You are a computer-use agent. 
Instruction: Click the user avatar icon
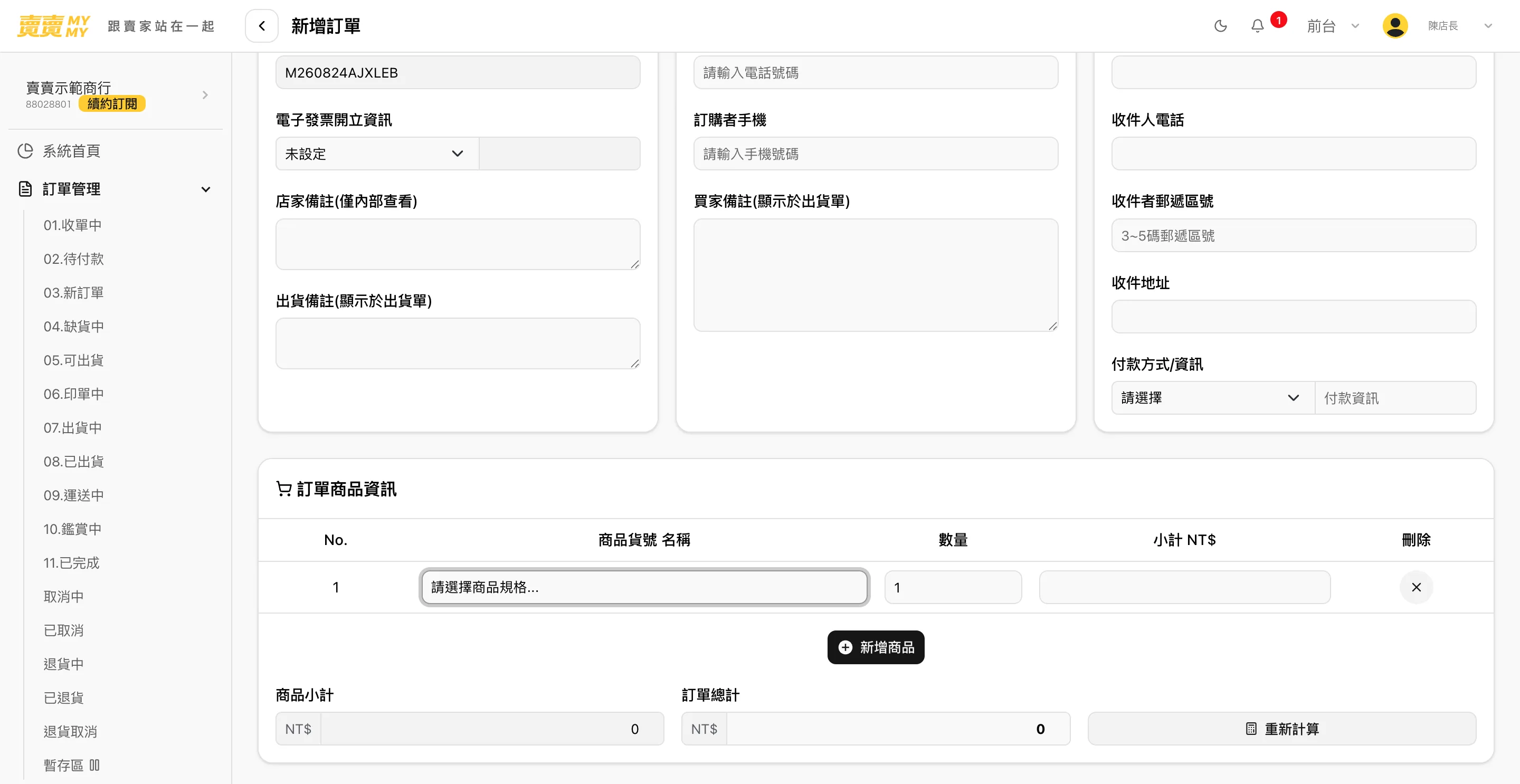coord(1395,26)
